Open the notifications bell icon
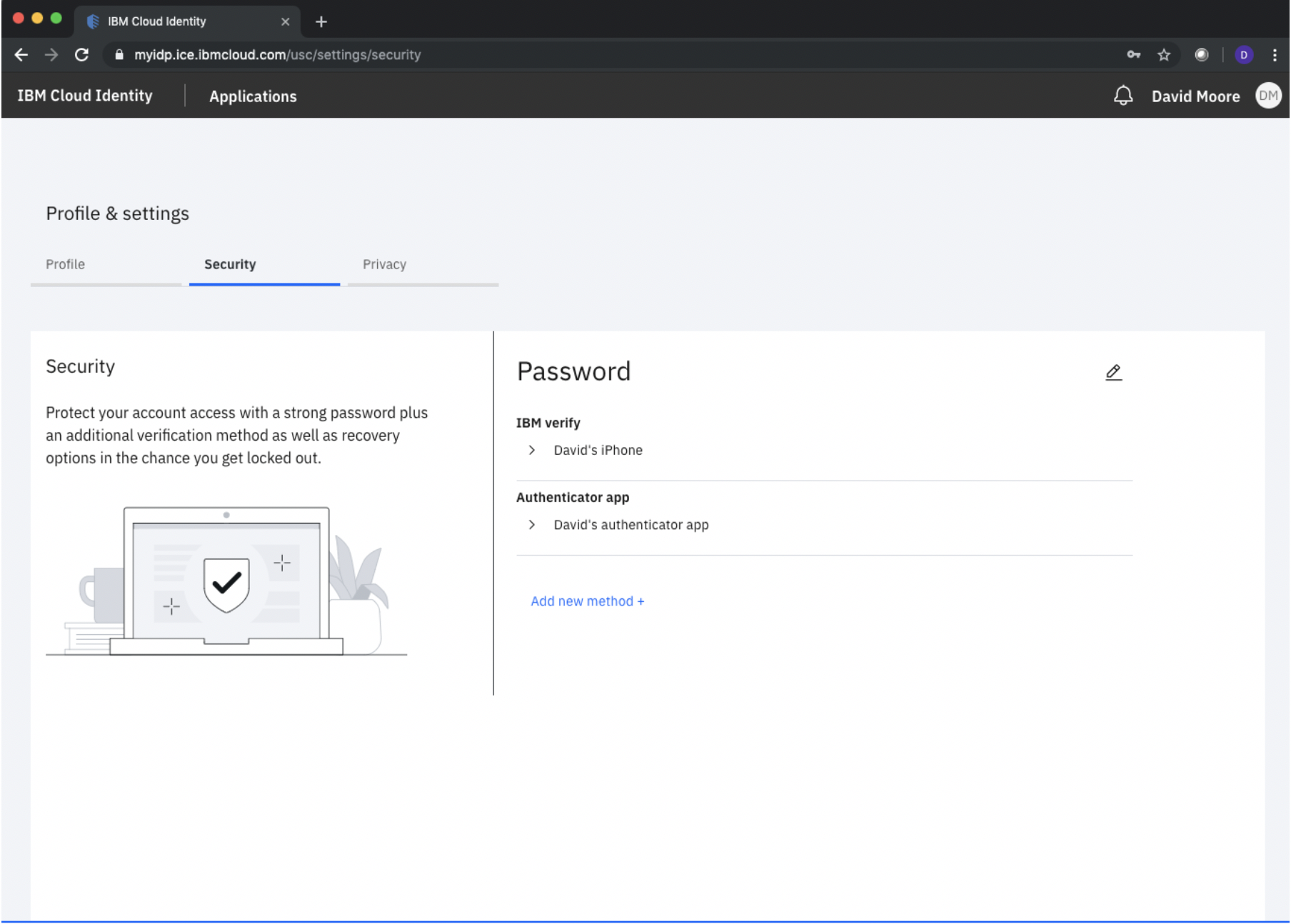 (x=1123, y=96)
